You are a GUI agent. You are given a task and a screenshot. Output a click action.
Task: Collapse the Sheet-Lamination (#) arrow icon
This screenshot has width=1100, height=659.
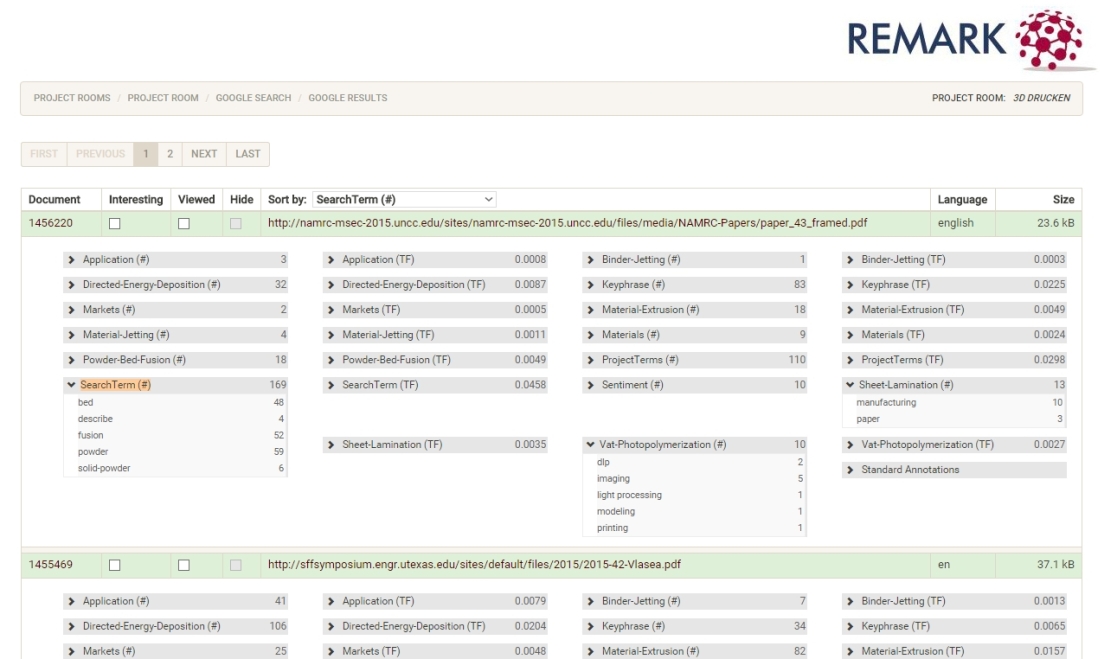(850, 385)
